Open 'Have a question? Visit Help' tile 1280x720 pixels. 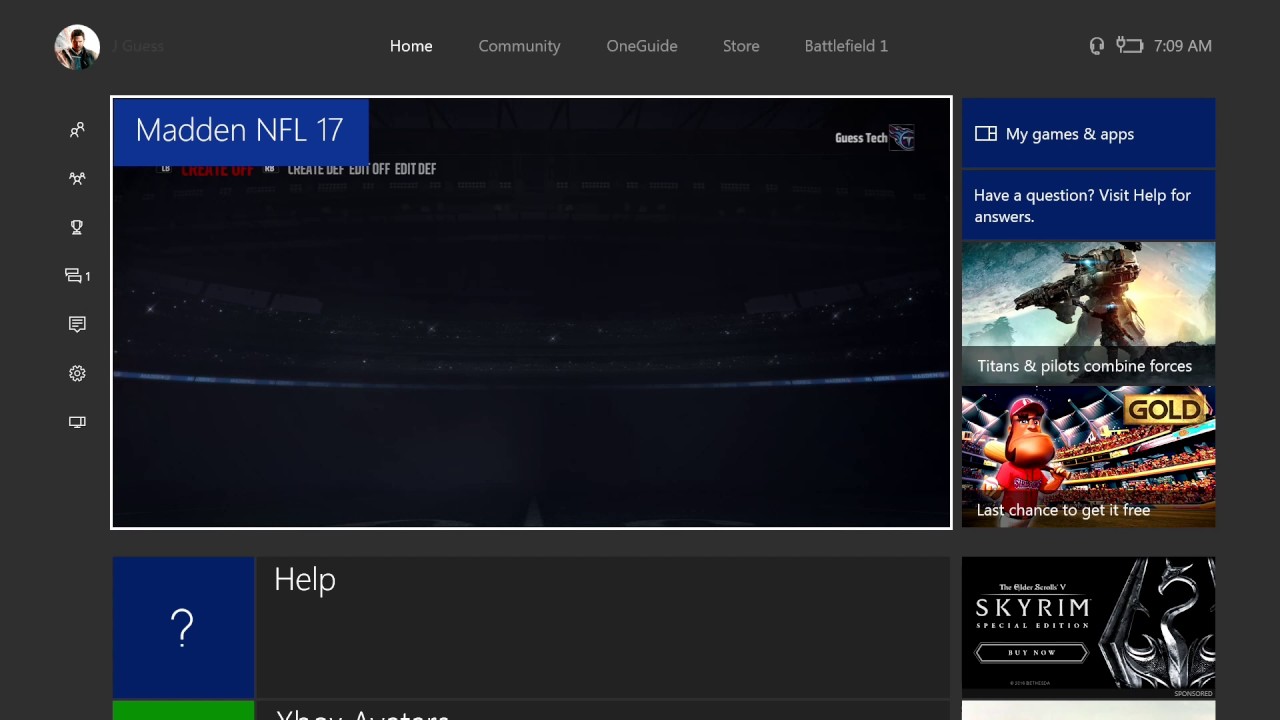(x=1088, y=205)
